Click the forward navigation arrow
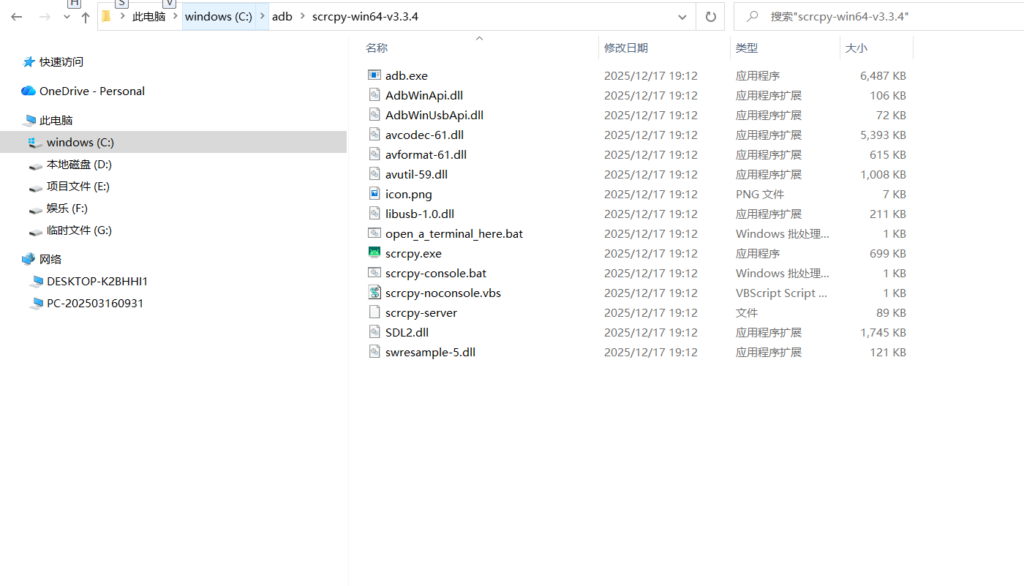This screenshot has width=1024, height=586. [44, 16]
